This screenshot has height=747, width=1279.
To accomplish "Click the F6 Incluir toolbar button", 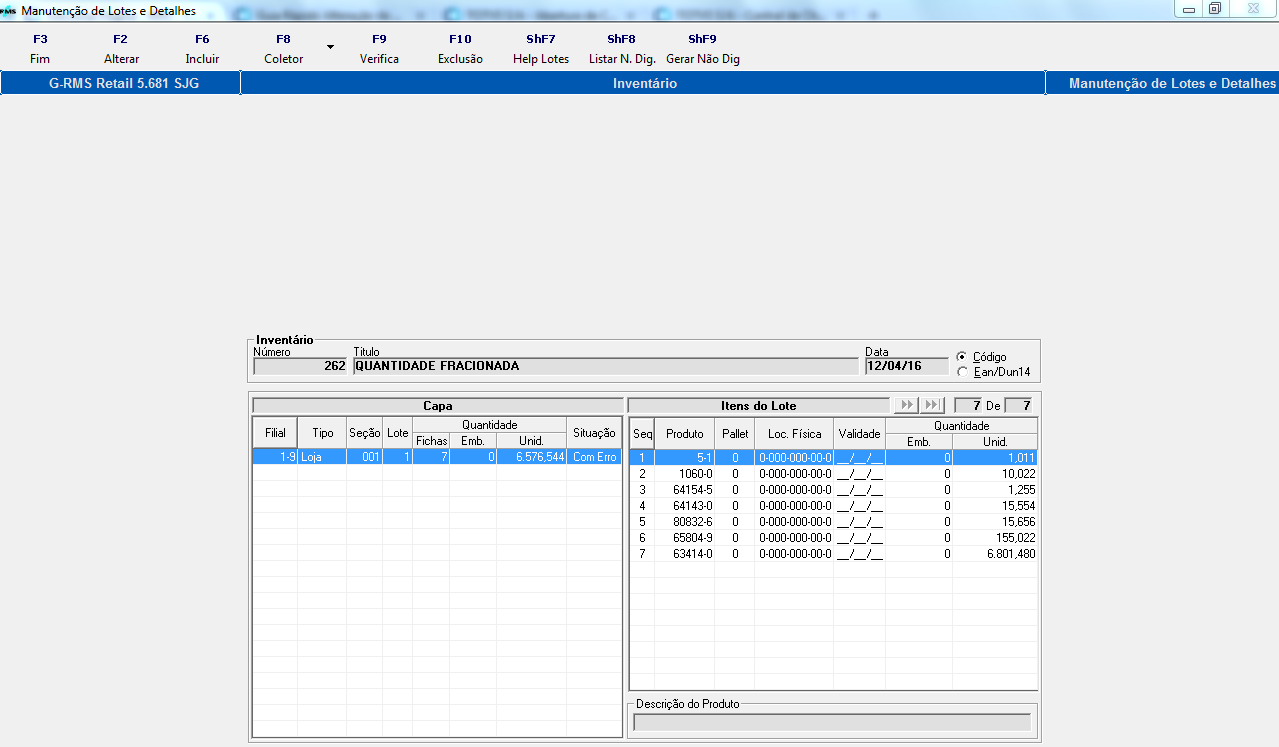I will pyautogui.click(x=202, y=49).
